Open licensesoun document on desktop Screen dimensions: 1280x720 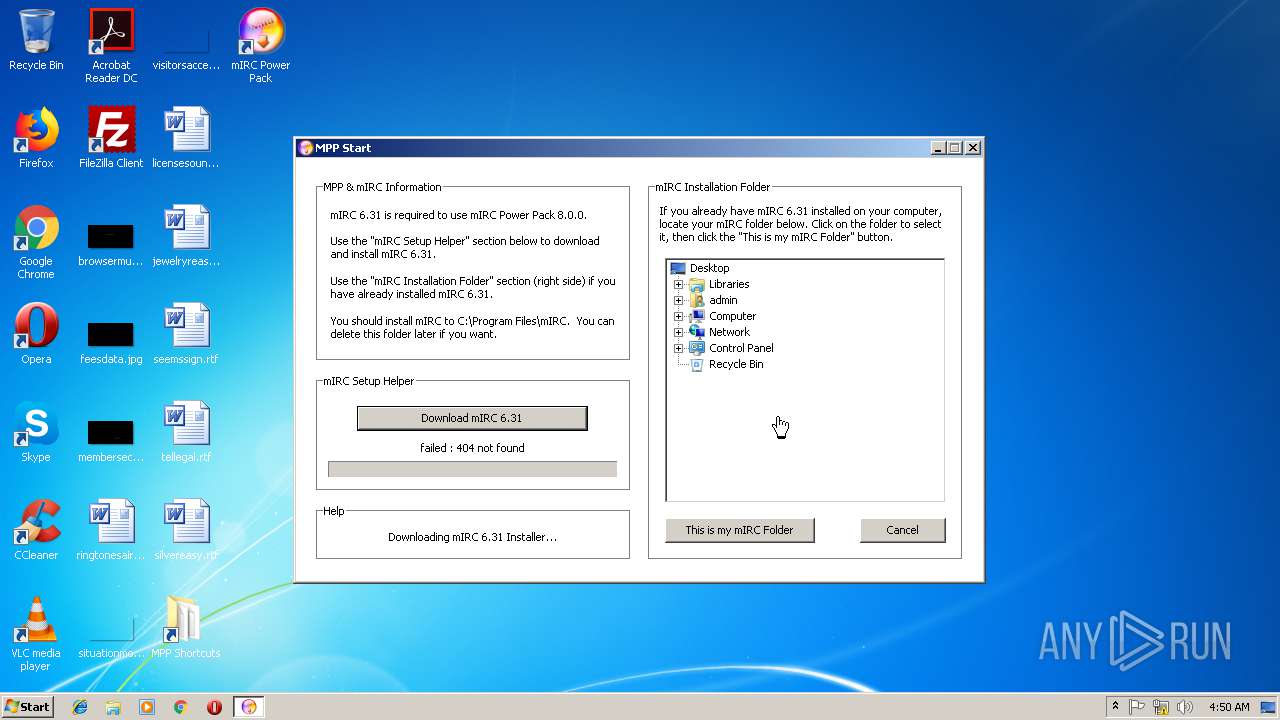click(186, 138)
